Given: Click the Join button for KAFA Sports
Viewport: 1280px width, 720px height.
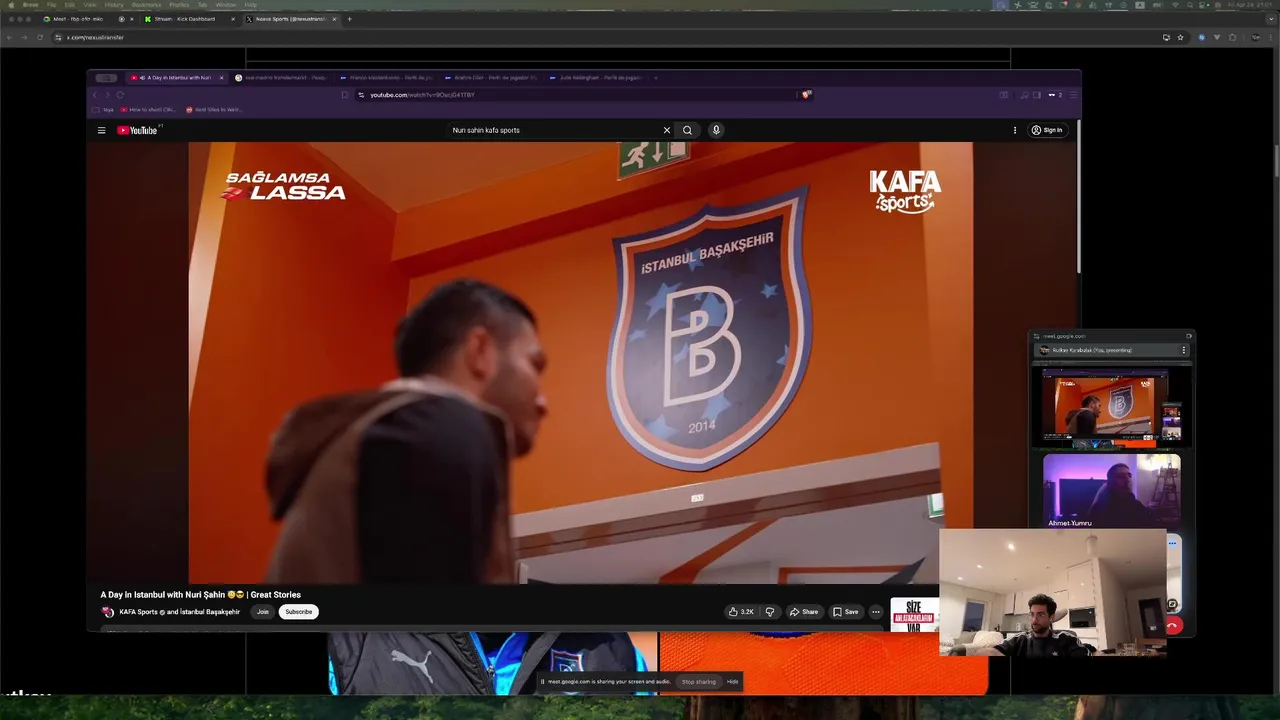Looking at the screenshot, I should [263, 612].
